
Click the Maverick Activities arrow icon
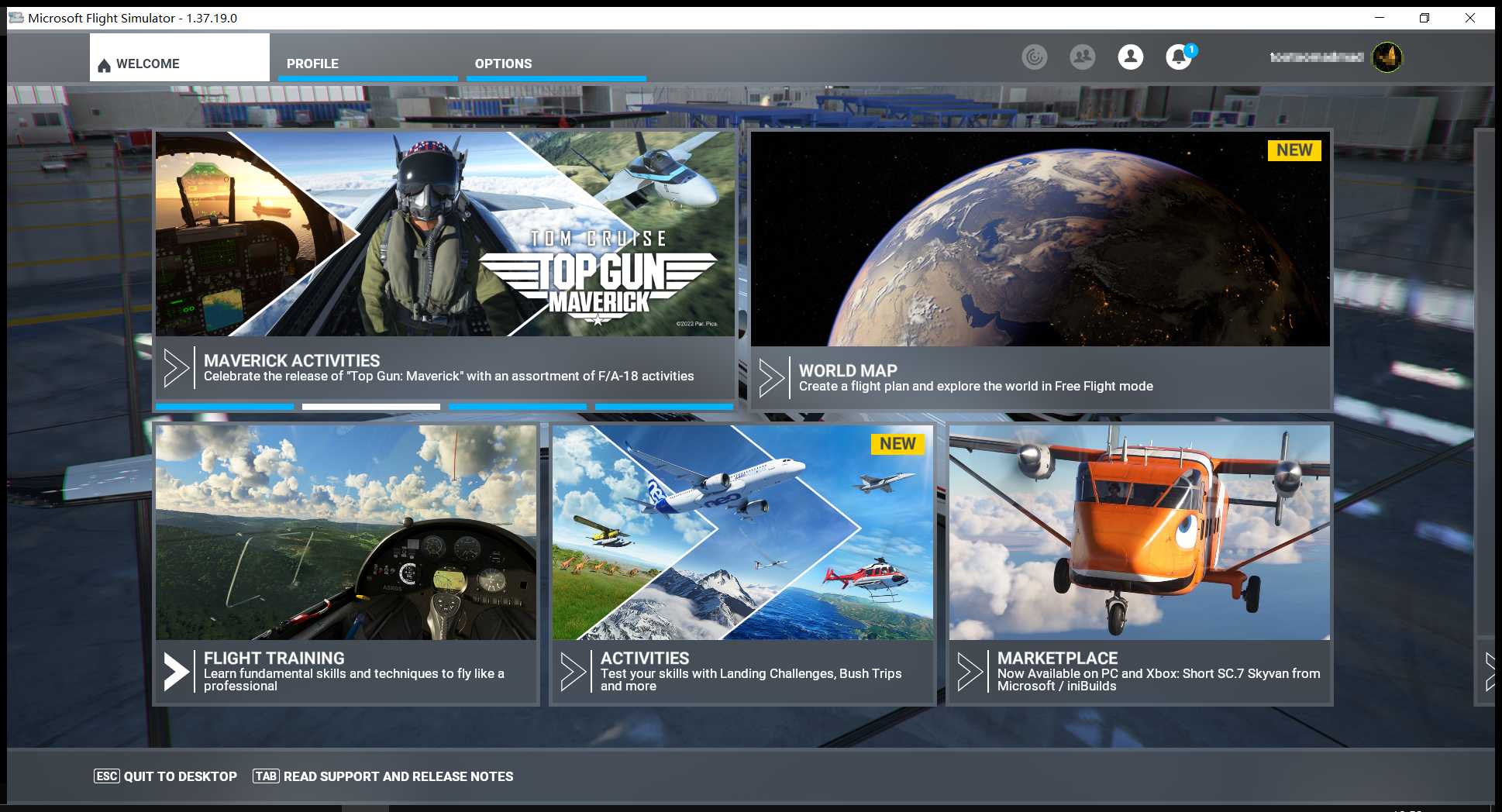pyautogui.click(x=176, y=368)
